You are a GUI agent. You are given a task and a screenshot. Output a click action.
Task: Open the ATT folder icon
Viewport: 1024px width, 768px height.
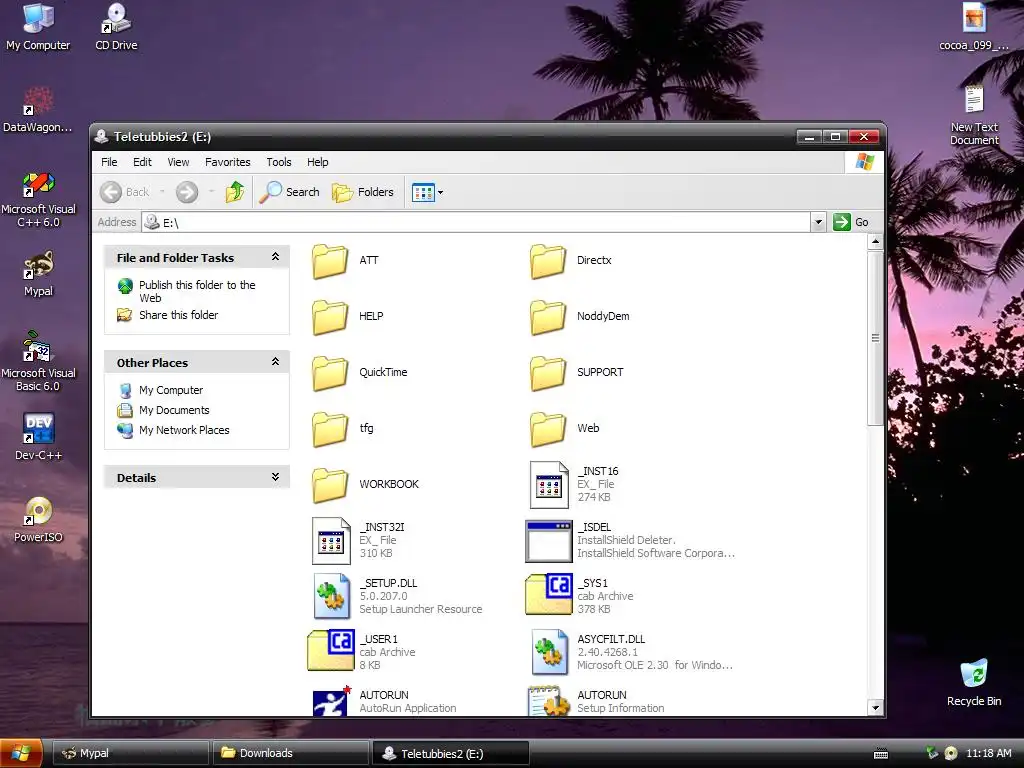[x=330, y=261]
